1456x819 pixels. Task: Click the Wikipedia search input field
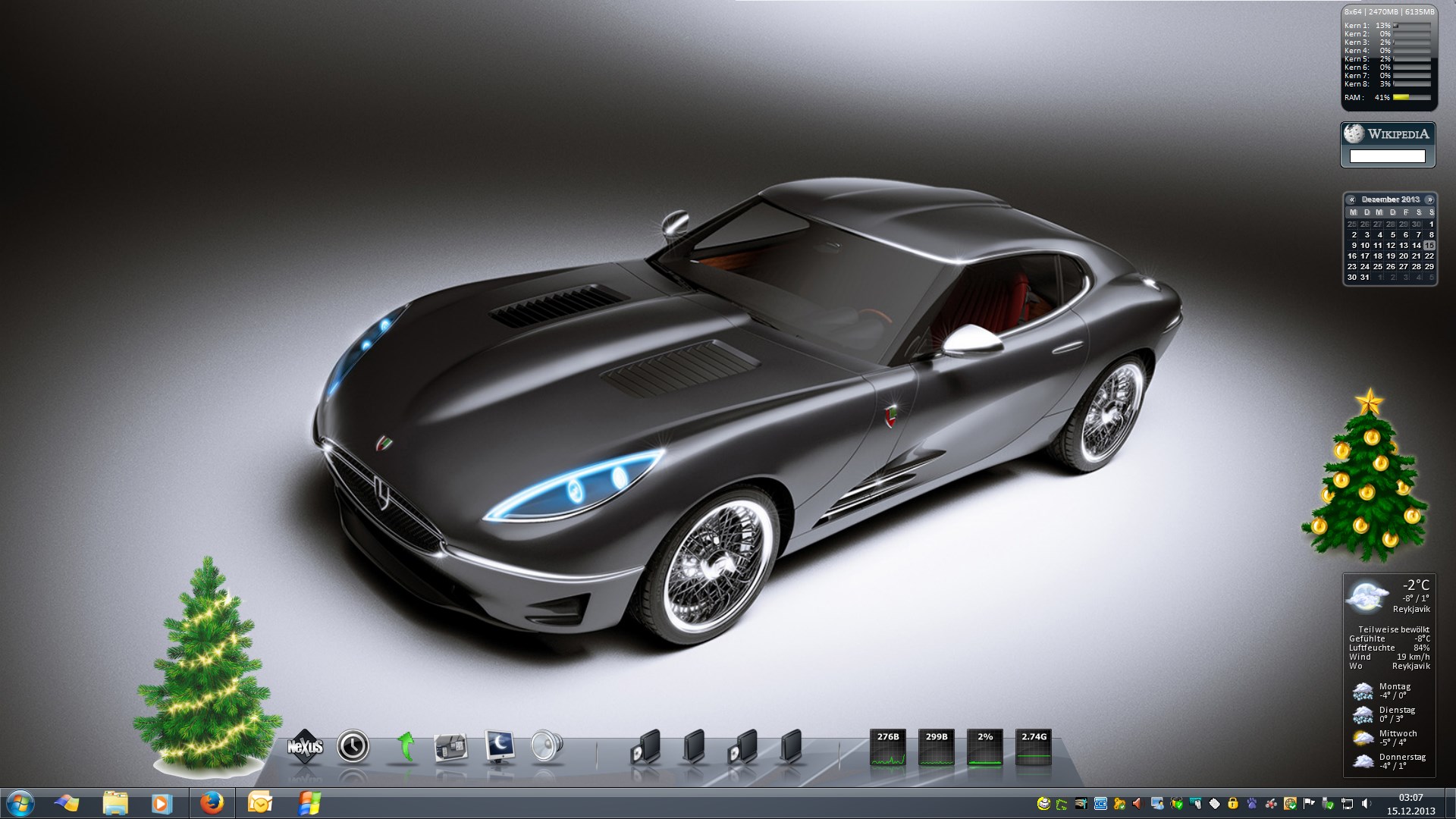click(x=1387, y=156)
